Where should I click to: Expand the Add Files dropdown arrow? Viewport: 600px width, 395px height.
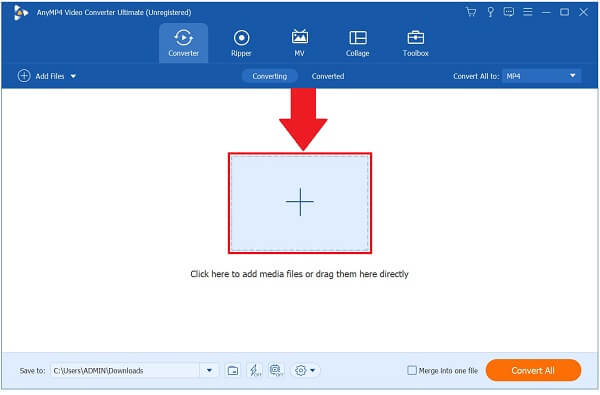tap(73, 76)
